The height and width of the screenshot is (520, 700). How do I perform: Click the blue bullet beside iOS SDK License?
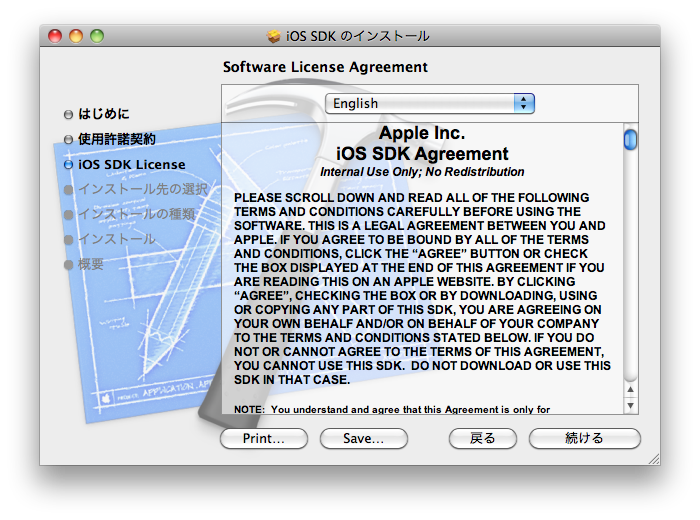point(68,164)
